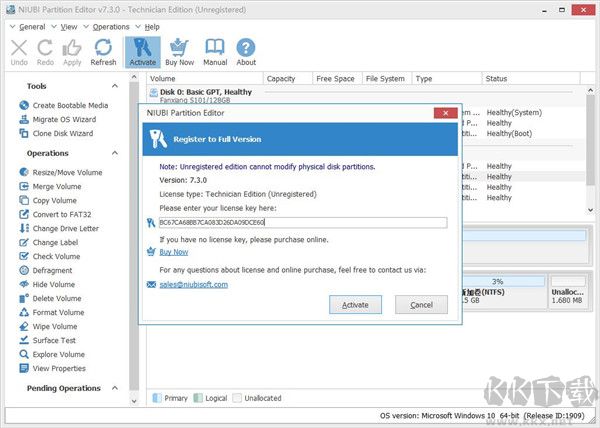This screenshot has width=600, height=428.
Task: Collapse the Pending Operations section
Action: [x=115, y=388]
